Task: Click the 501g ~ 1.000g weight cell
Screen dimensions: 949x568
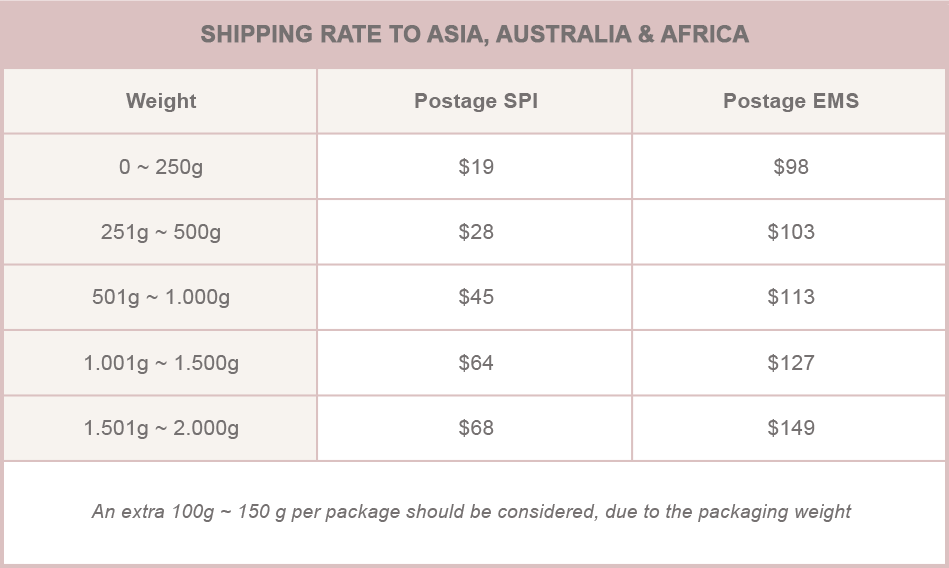Action: [x=160, y=297]
